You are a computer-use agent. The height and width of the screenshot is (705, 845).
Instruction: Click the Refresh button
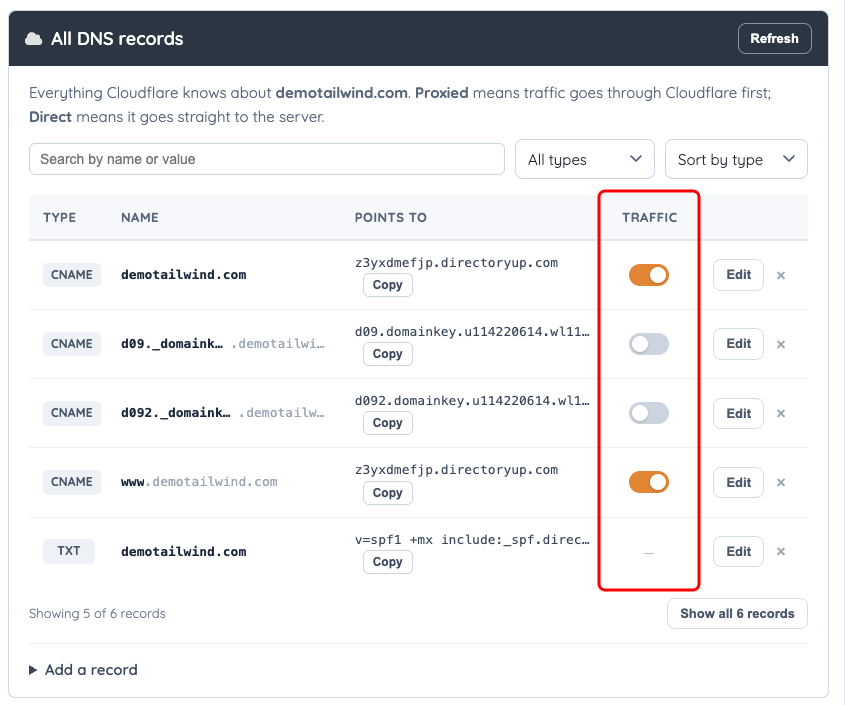click(774, 39)
